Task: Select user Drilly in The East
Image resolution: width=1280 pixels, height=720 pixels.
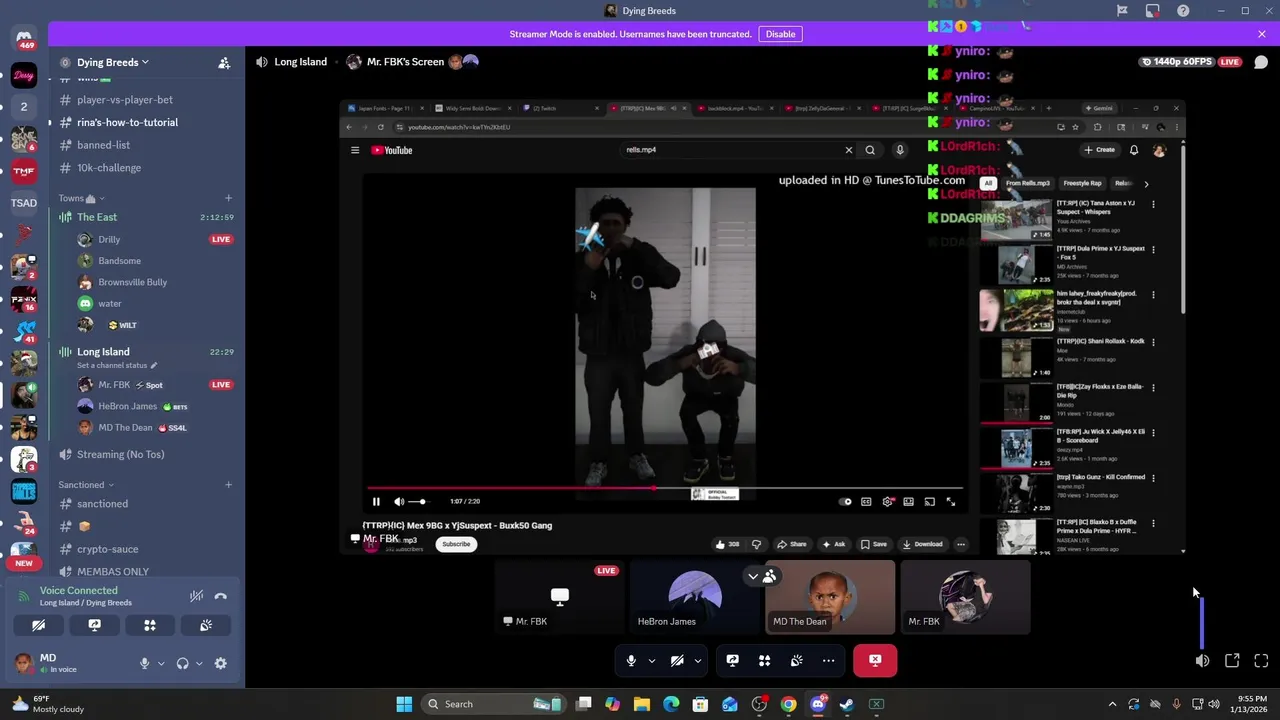Action: point(109,240)
